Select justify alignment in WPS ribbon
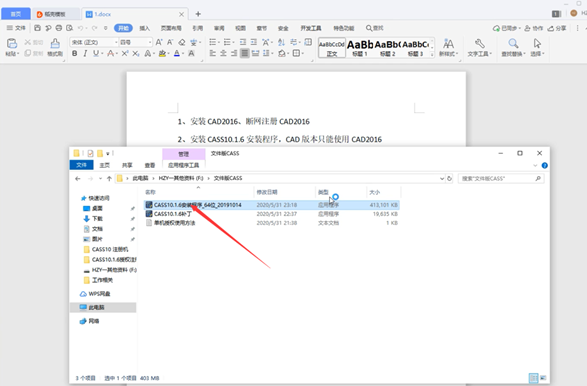Screen dimensions: 587x386 point(244,54)
